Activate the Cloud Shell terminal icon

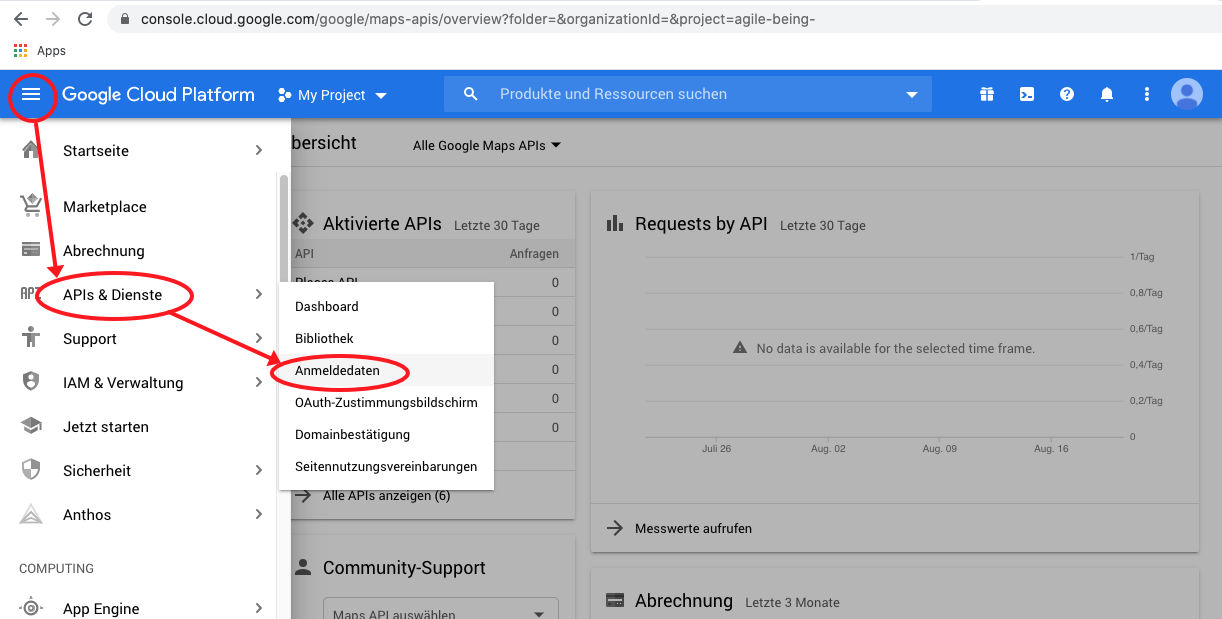click(1027, 94)
